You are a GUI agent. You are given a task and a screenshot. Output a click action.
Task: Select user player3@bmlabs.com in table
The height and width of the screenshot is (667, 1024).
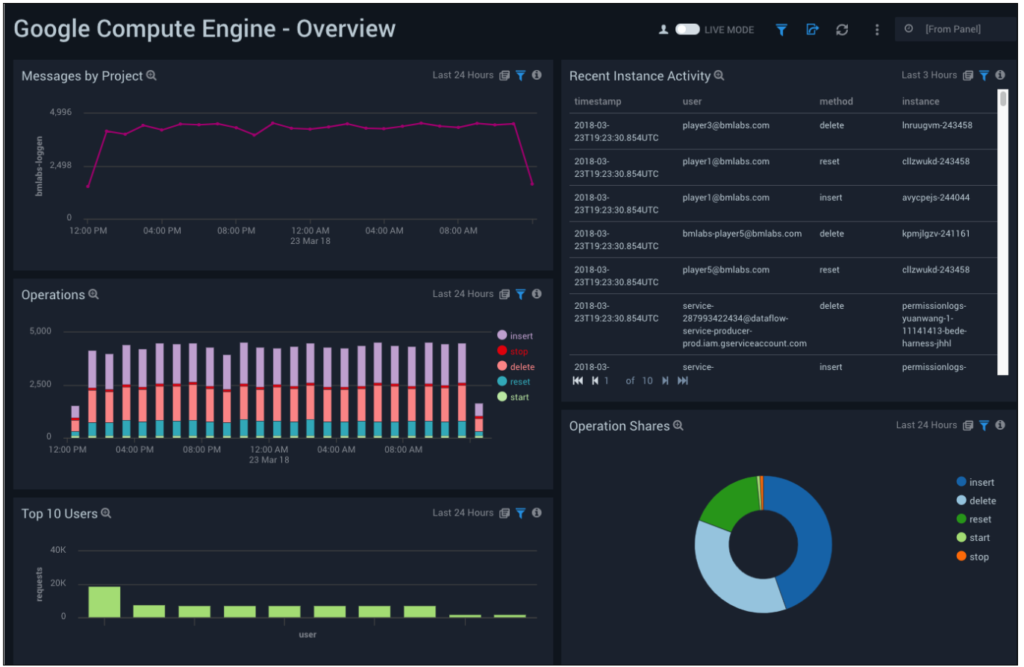click(726, 125)
